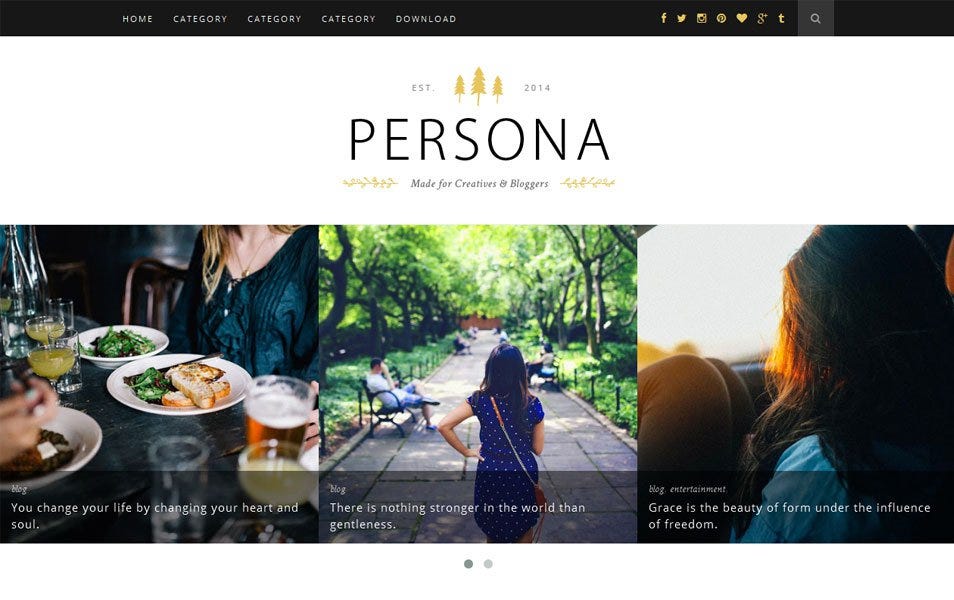This screenshot has height=600, width=954.
Task: Select the Download menu item
Action: [426, 19]
